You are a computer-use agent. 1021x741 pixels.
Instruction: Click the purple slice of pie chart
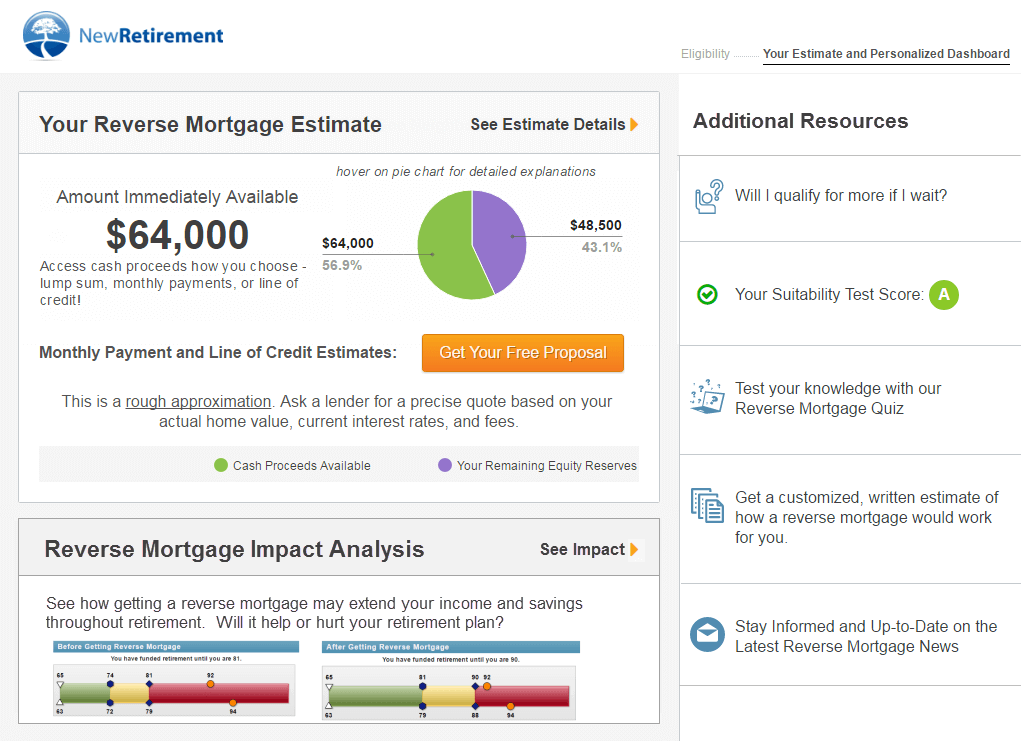pyautogui.click(x=500, y=235)
